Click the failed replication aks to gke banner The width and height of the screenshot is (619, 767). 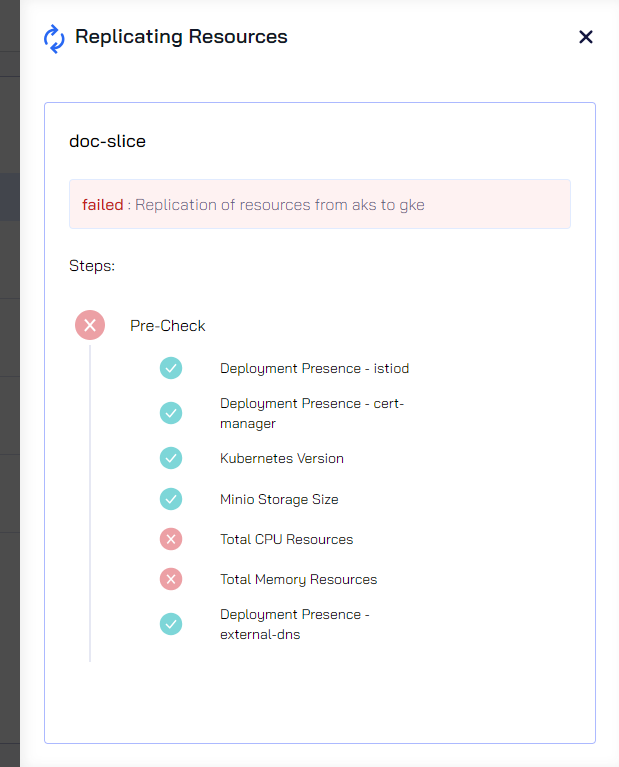pyautogui.click(x=320, y=204)
